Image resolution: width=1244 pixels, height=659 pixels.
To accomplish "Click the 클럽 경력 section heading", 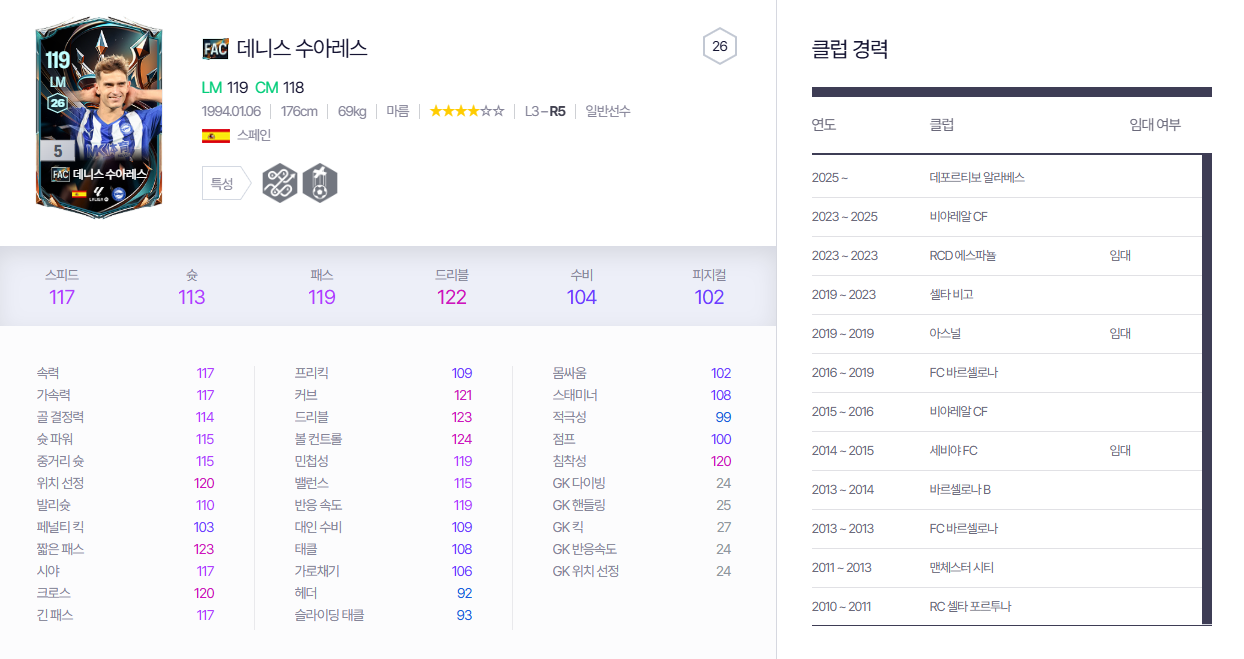I will [850, 49].
